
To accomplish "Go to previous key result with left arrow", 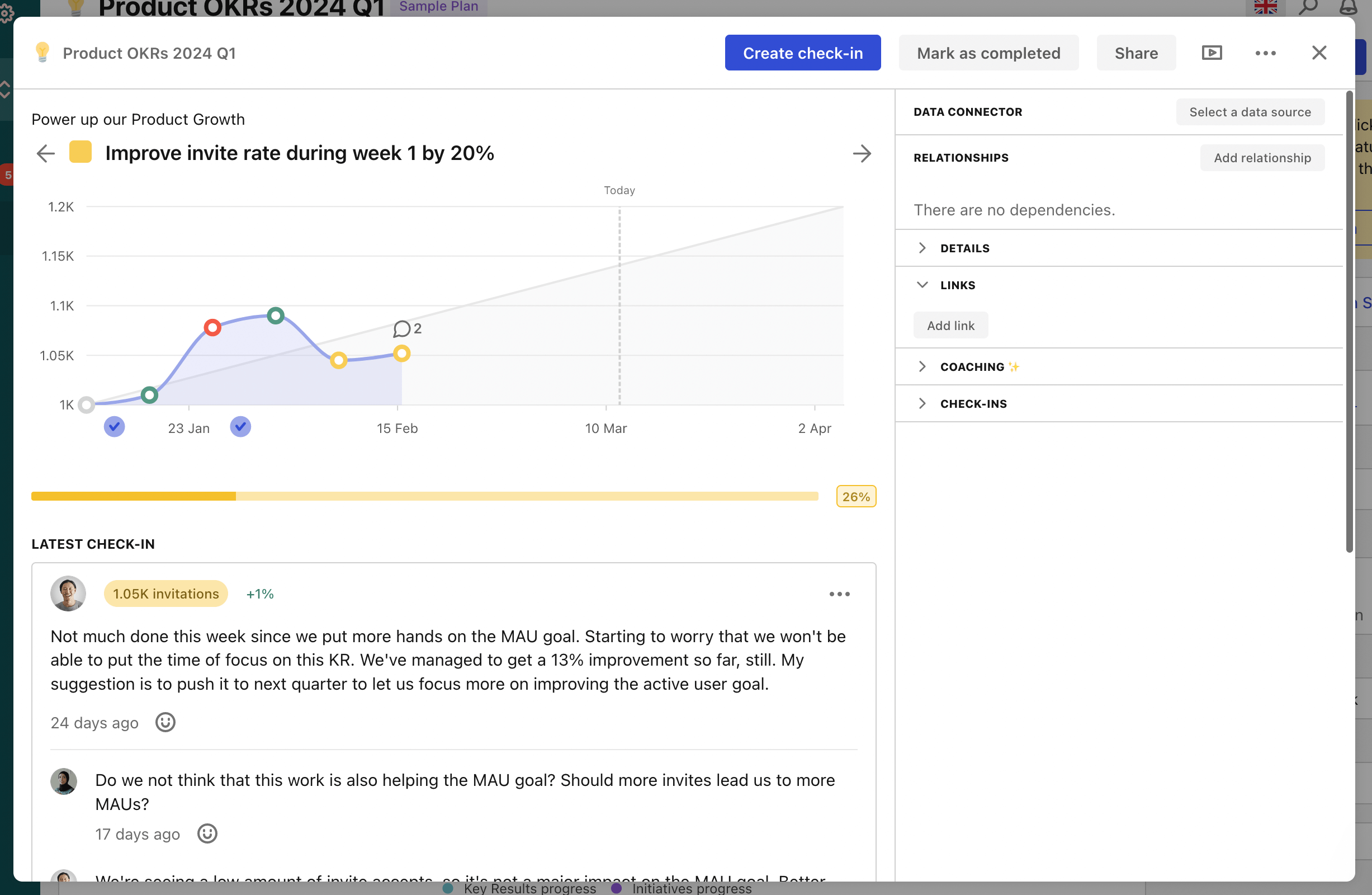I will tap(45, 153).
